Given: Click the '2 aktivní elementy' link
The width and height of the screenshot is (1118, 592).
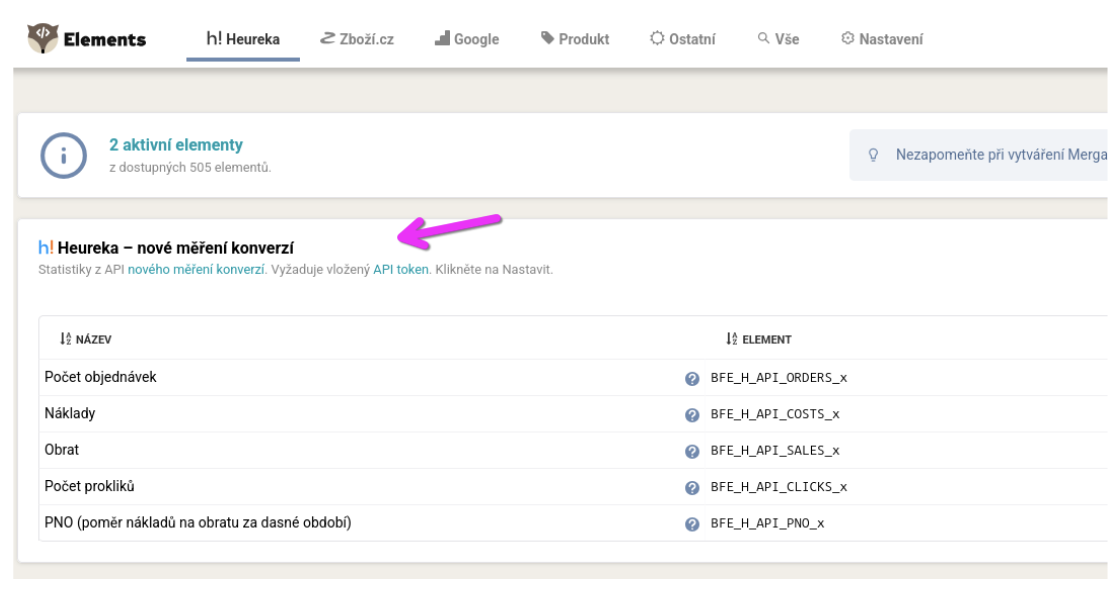Looking at the screenshot, I should 176,145.
